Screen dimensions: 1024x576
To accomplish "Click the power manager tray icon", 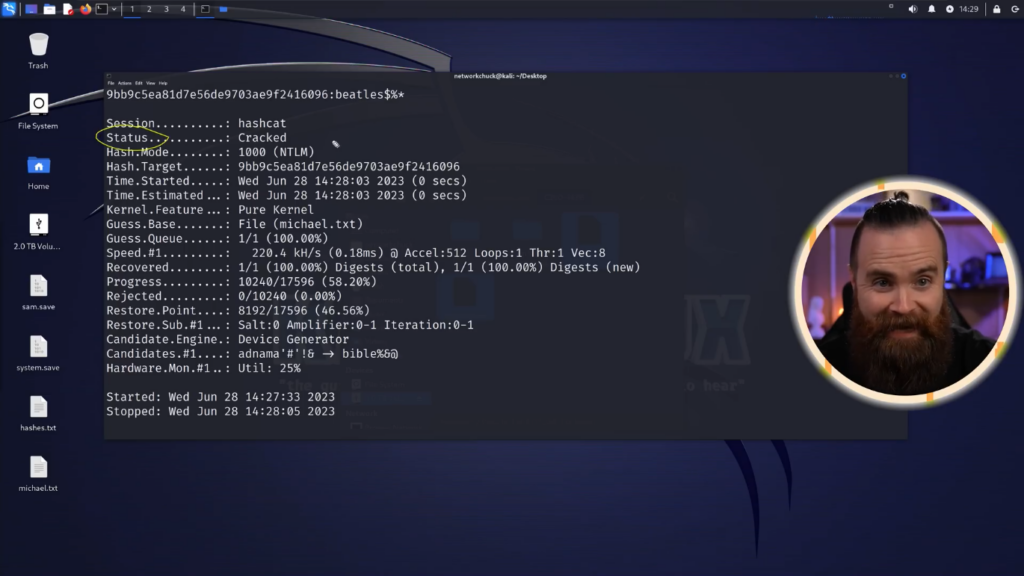I will [x=950, y=9].
